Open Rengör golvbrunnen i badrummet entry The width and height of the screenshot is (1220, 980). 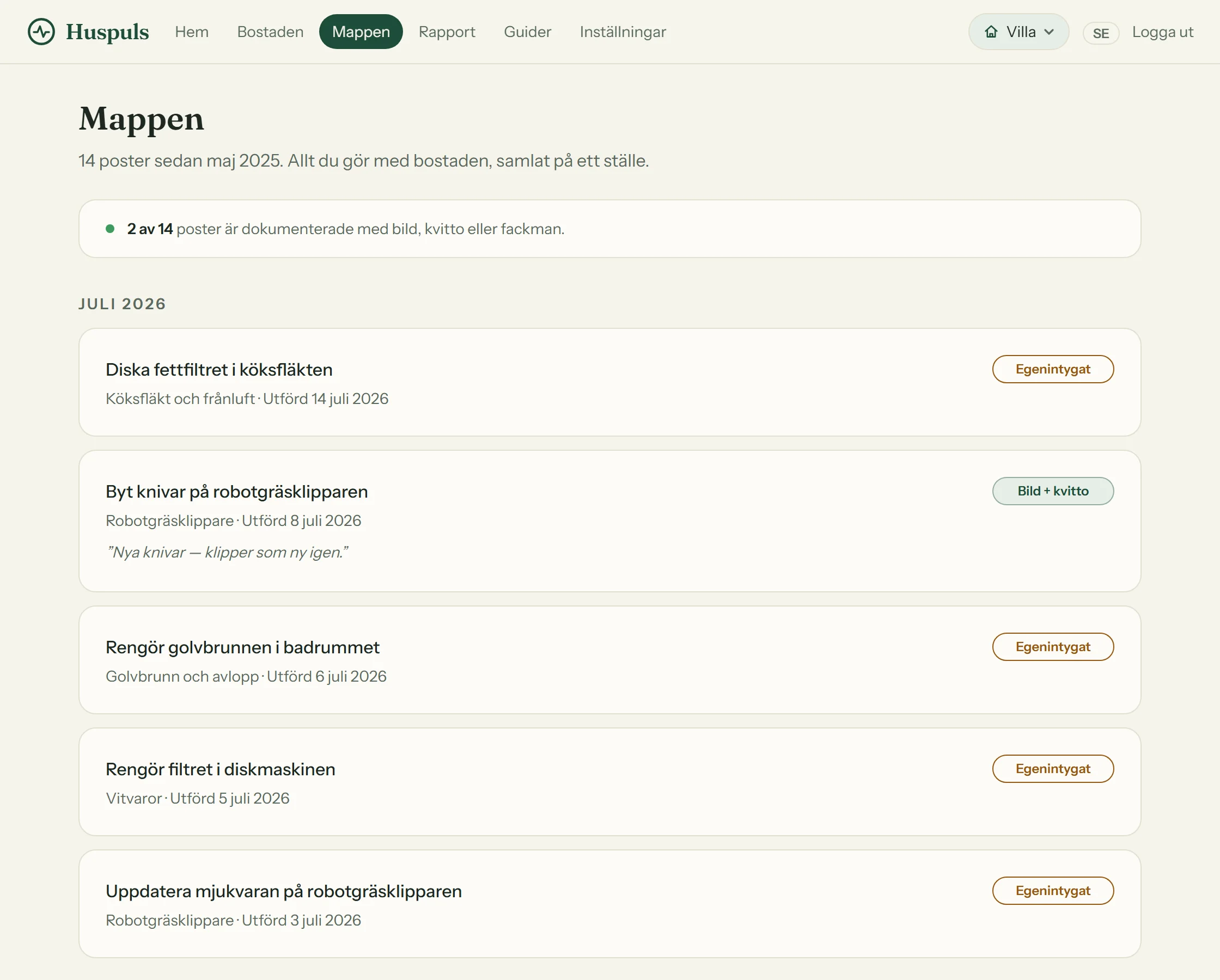pyautogui.click(x=610, y=660)
